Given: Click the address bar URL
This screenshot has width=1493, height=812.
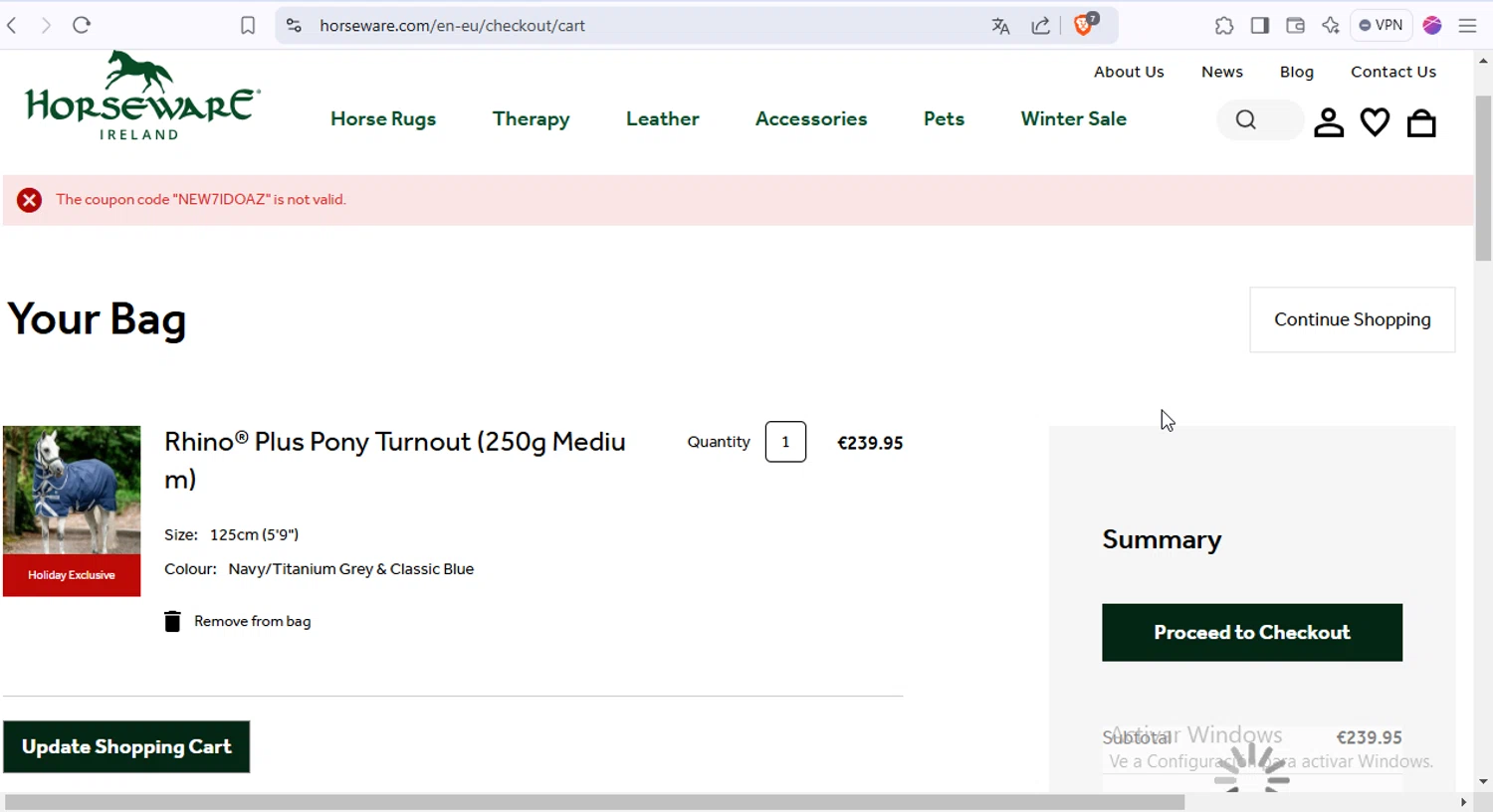Looking at the screenshot, I should [x=452, y=26].
